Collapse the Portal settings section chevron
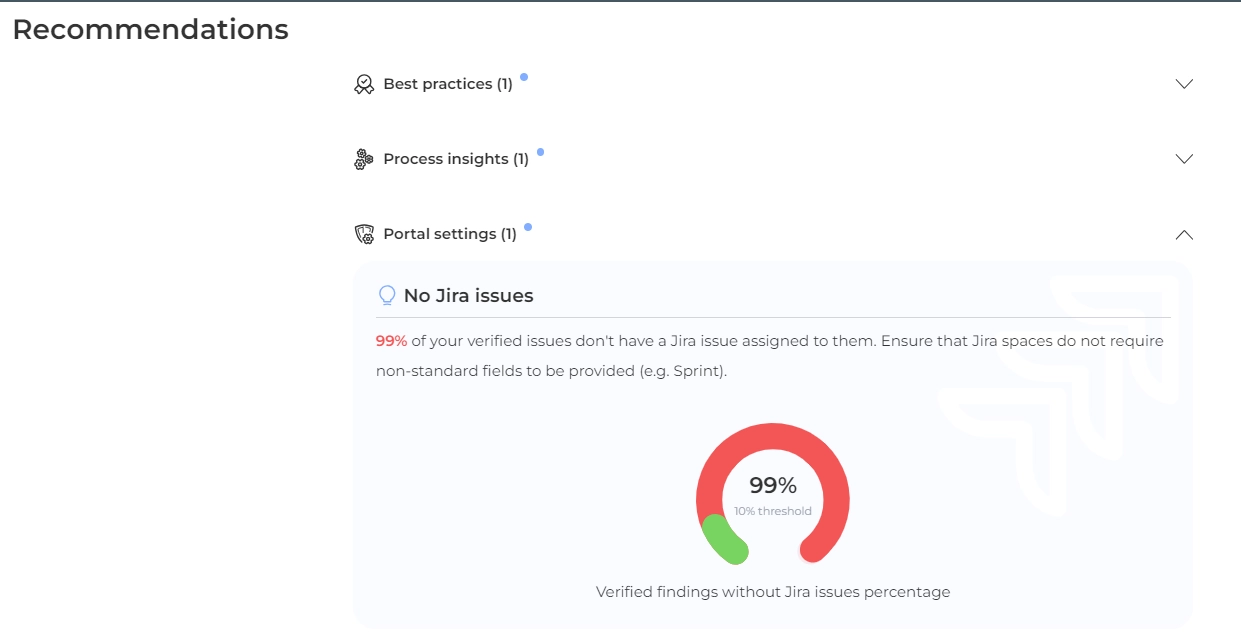The image size is (1241, 633). coord(1184,234)
